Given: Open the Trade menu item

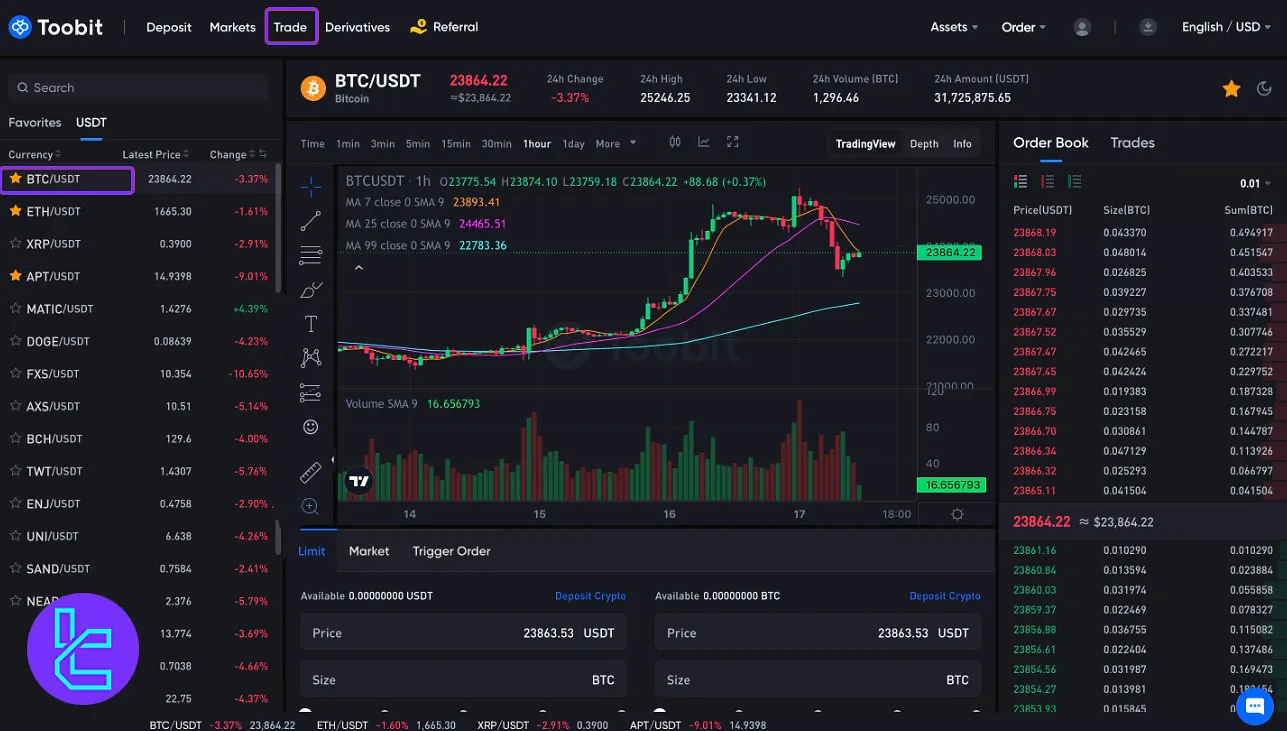Looking at the screenshot, I should [290, 27].
